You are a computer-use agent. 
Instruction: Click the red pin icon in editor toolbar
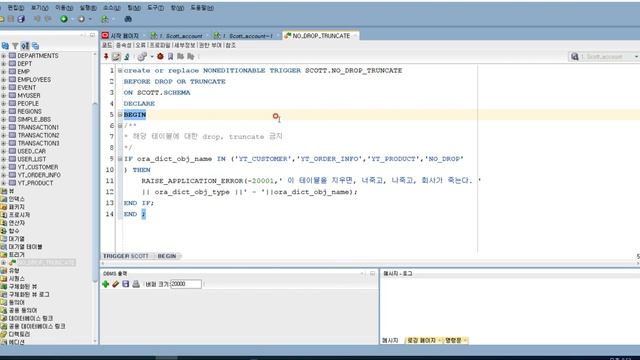coord(106,56)
